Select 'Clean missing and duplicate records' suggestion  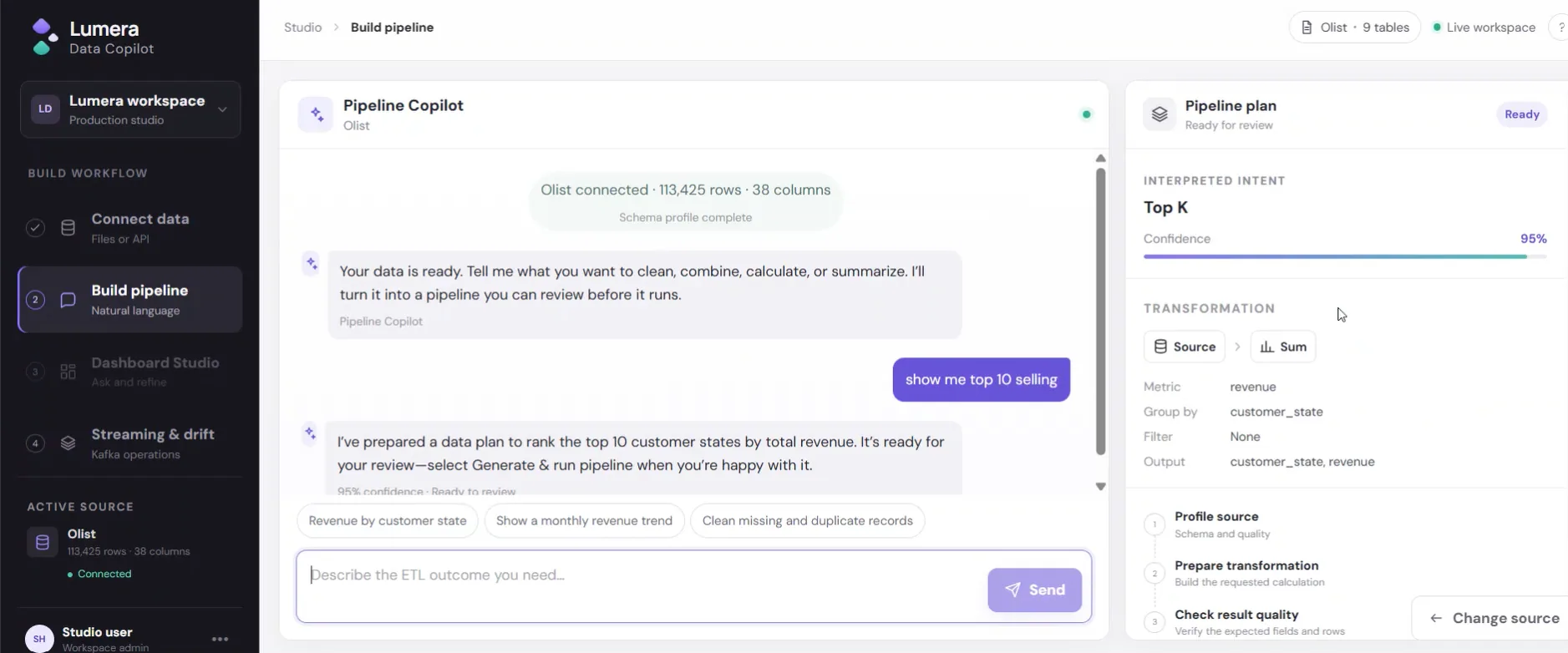pos(807,521)
